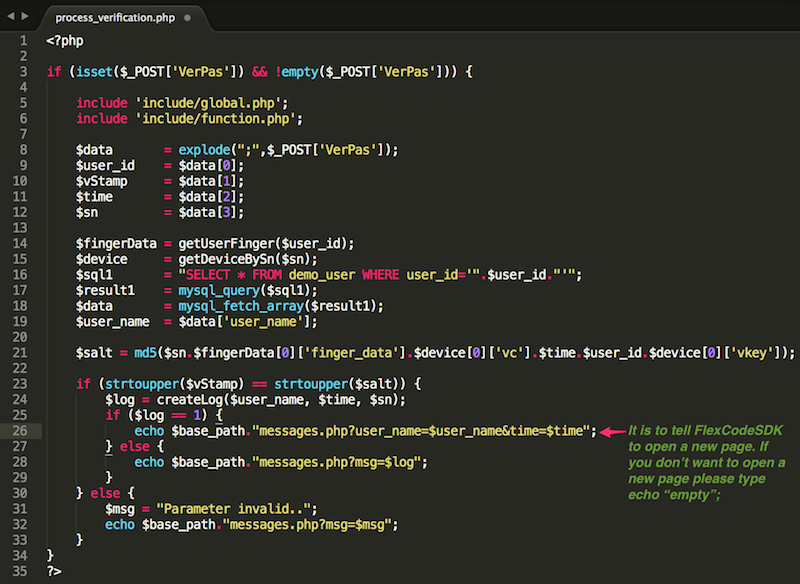This screenshot has height=584, width=800.
Task: Click 'include/global.php' string on line 5
Action: (208, 103)
